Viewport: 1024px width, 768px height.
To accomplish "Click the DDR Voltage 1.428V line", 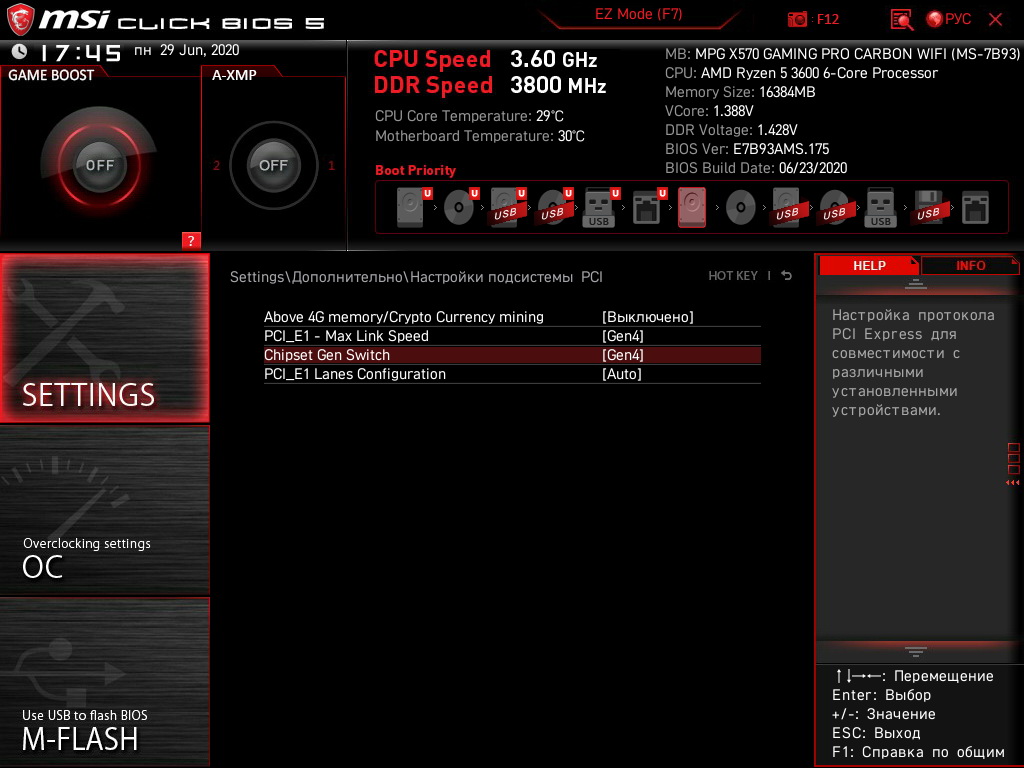I will point(731,130).
